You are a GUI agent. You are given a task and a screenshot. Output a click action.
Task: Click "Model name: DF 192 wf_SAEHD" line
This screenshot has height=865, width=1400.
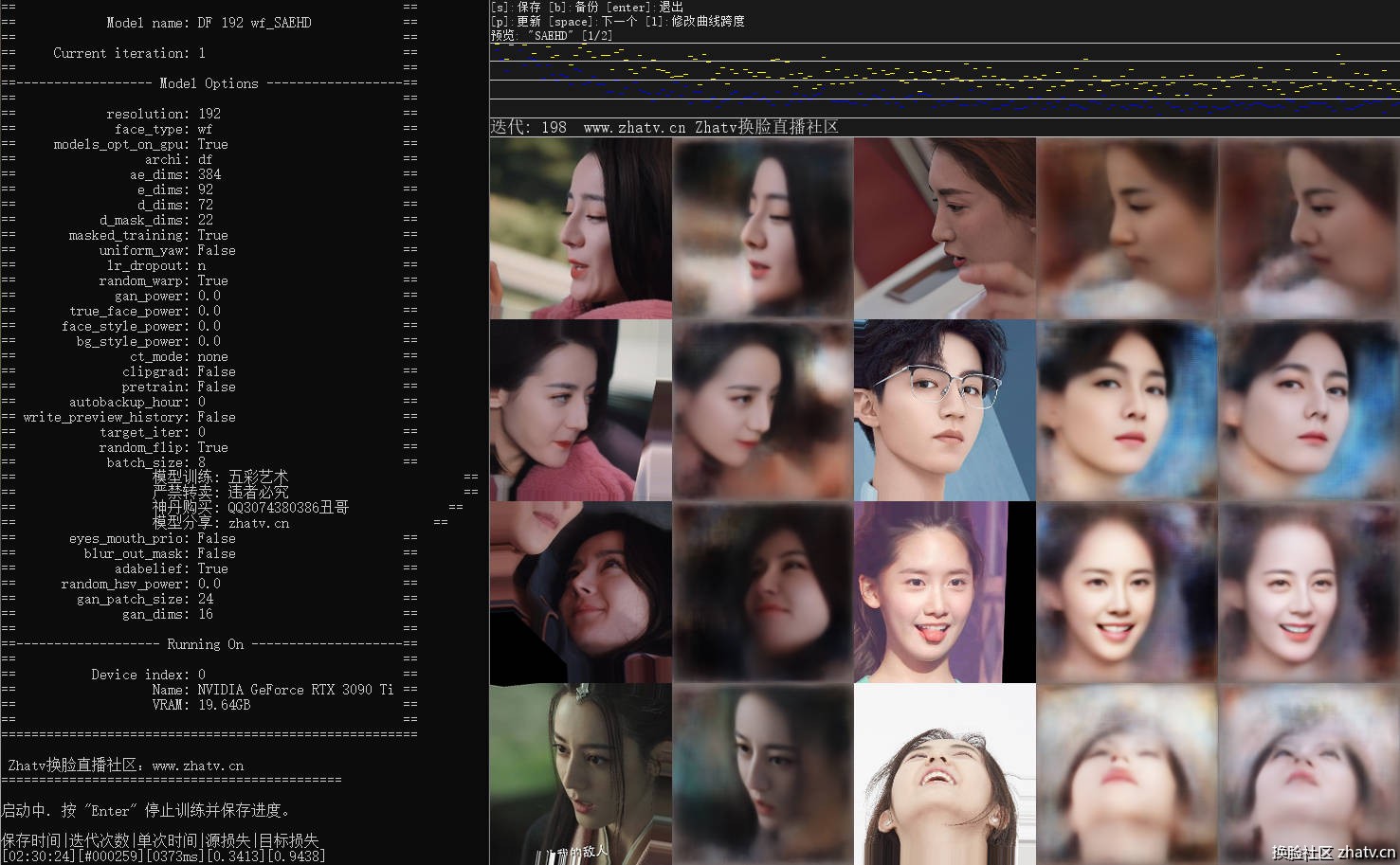209,23
